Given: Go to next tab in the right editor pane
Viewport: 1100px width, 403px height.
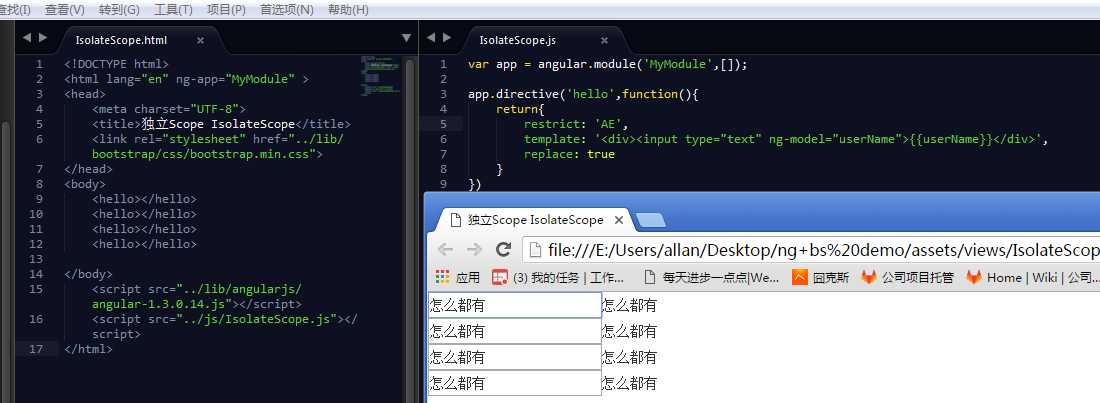Looking at the screenshot, I should tap(447, 38).
